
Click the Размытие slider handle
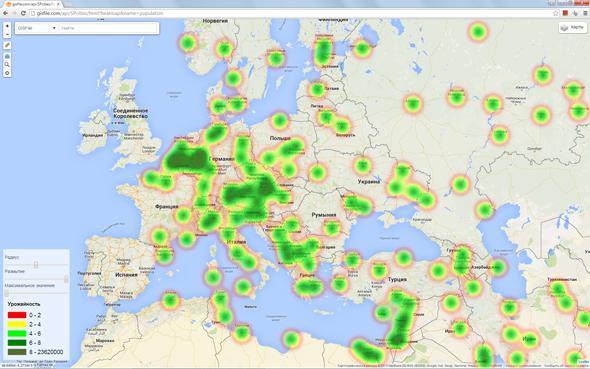point(66,279)
